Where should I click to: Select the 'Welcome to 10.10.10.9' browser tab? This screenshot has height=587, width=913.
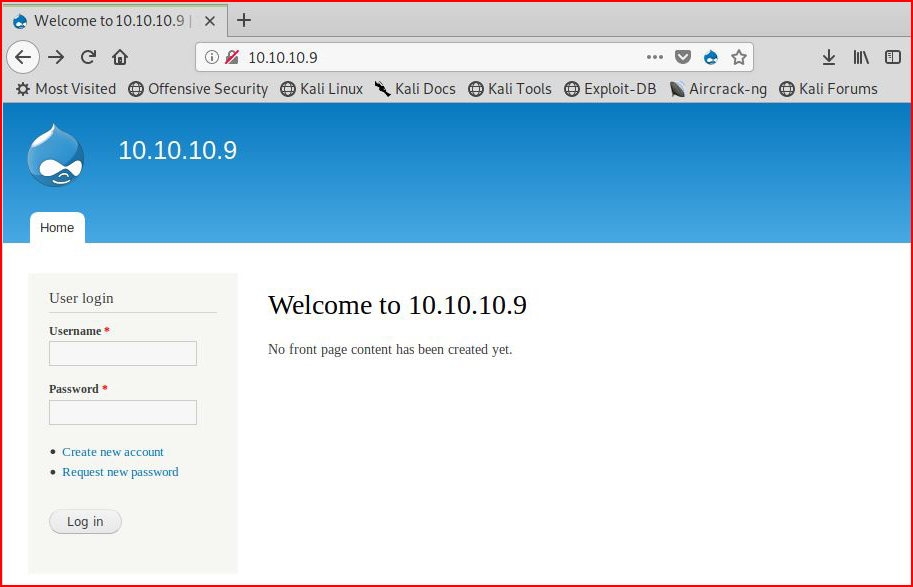[115, 21]
